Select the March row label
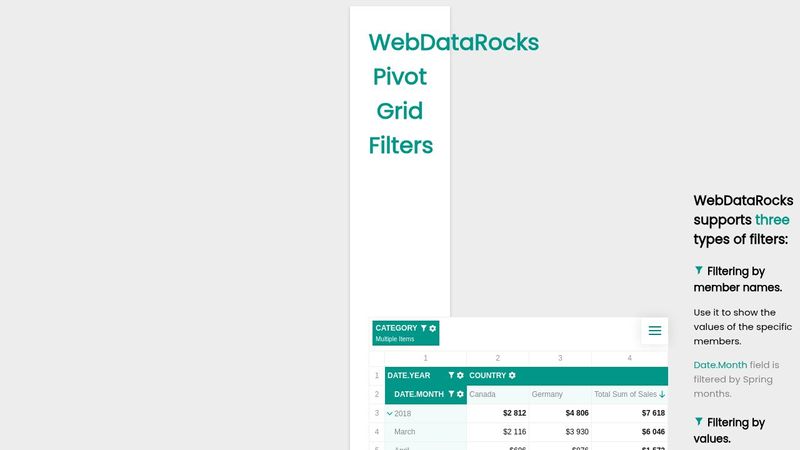Screen dimensions: 800x450 [x=426, y=432]
